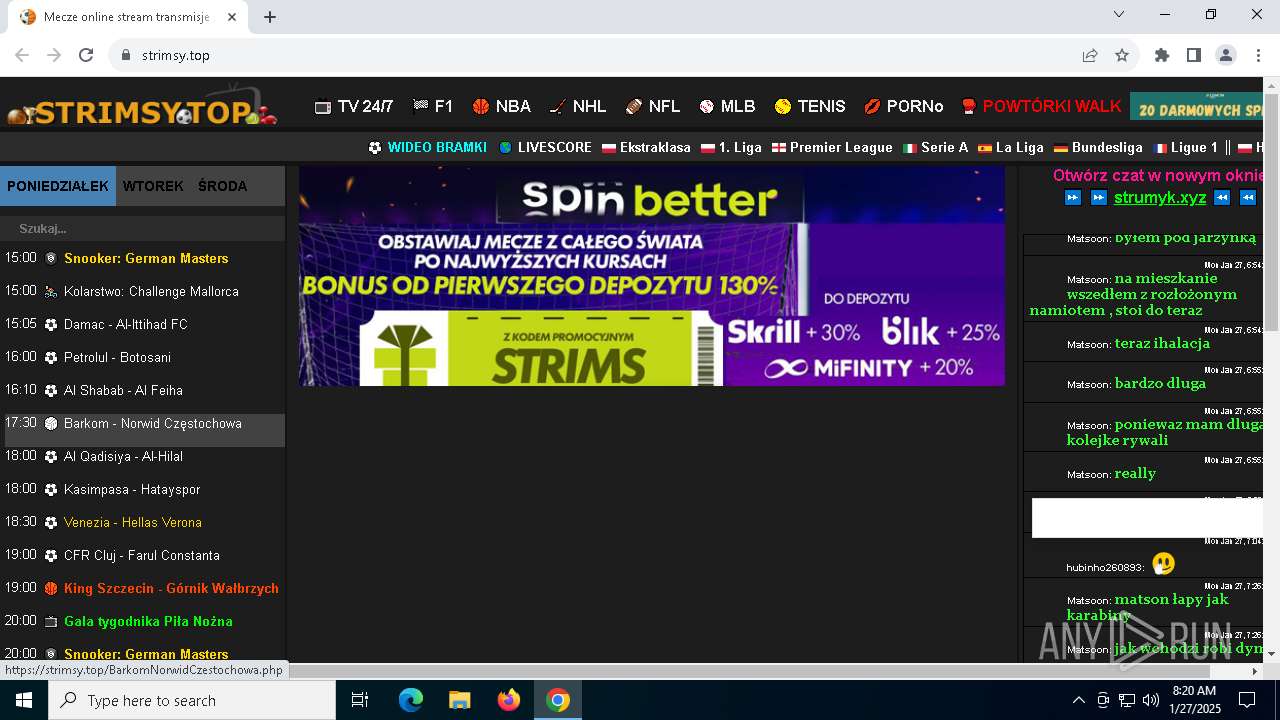Viewport: 1280px width, 720px height.
Task: Open Windows Start menu
Action: click(24, 700)
